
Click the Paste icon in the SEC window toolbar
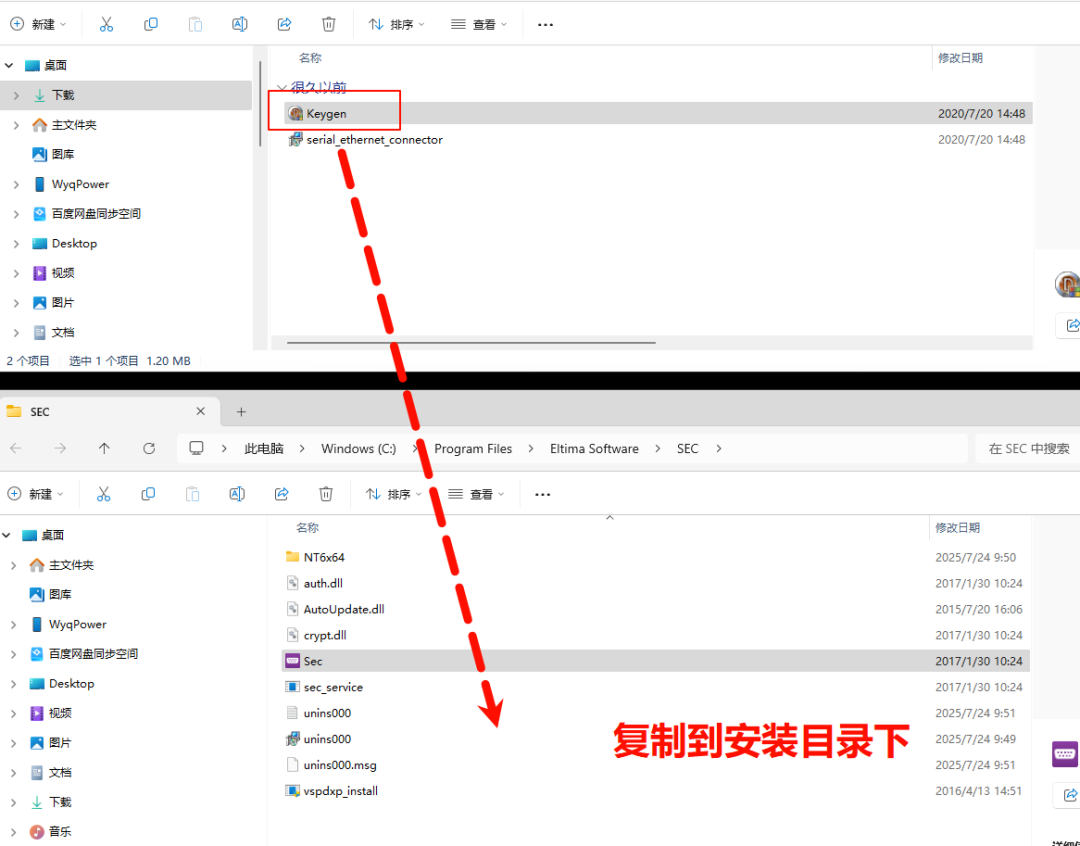tap(192, 494)
